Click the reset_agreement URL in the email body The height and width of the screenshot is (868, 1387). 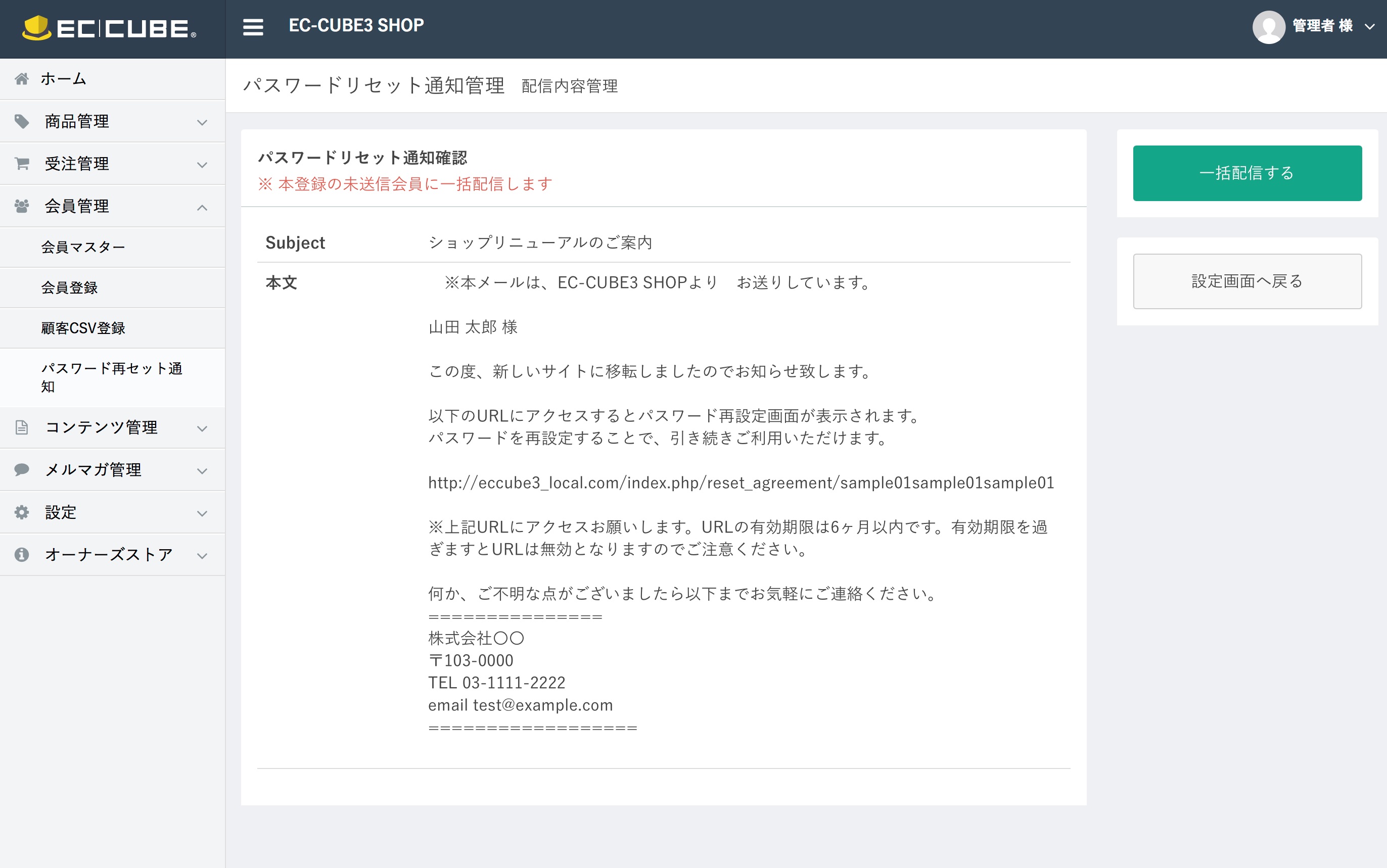[x=741, y=483]
